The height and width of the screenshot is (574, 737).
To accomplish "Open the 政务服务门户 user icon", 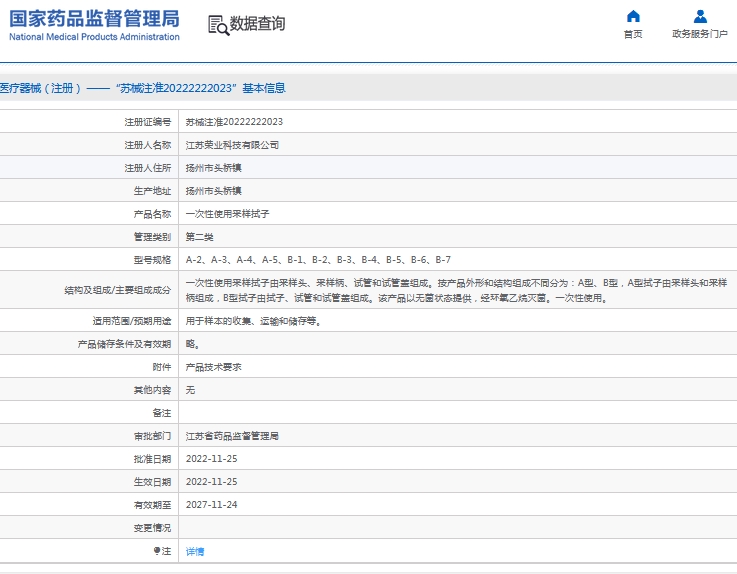I will (x=700, y=16).
